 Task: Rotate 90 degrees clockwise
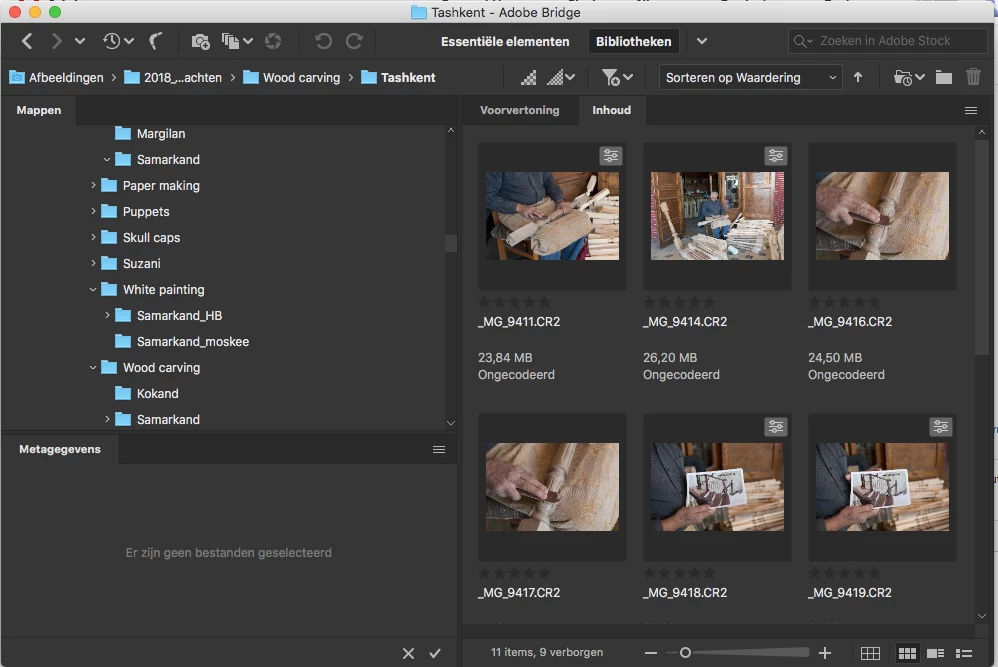pos(354,41)
